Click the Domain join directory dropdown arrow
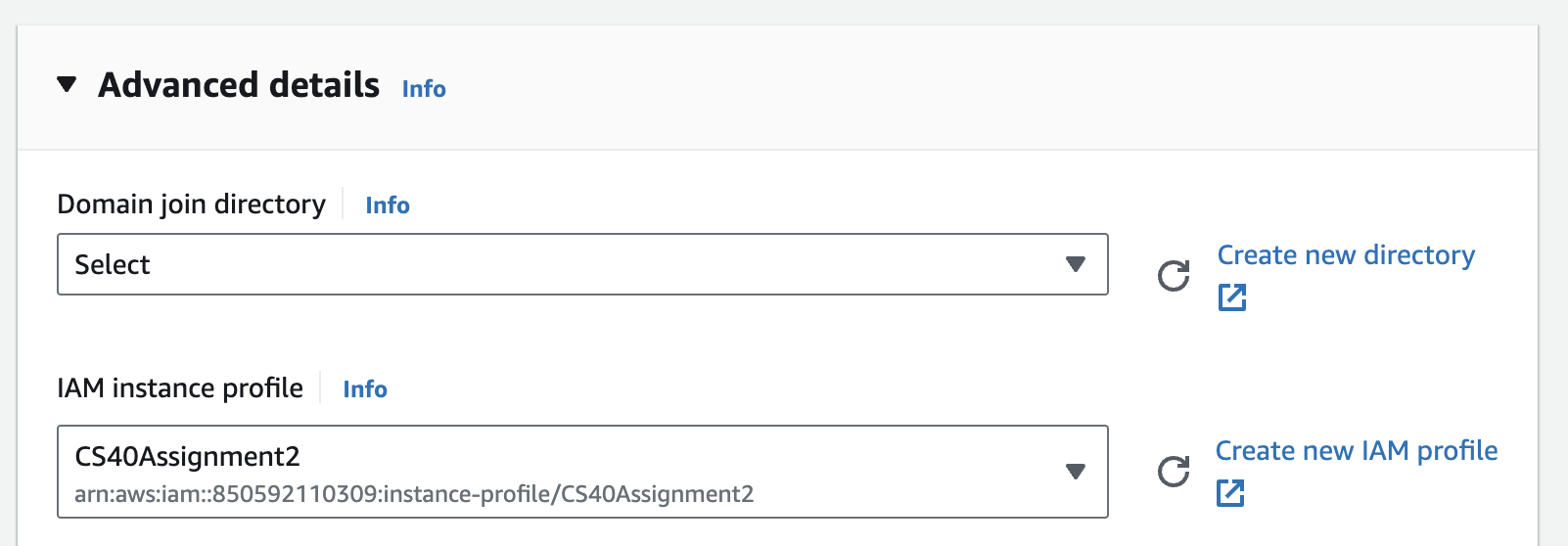The width and height of the screenshot is (1568, 546). 1076,264
